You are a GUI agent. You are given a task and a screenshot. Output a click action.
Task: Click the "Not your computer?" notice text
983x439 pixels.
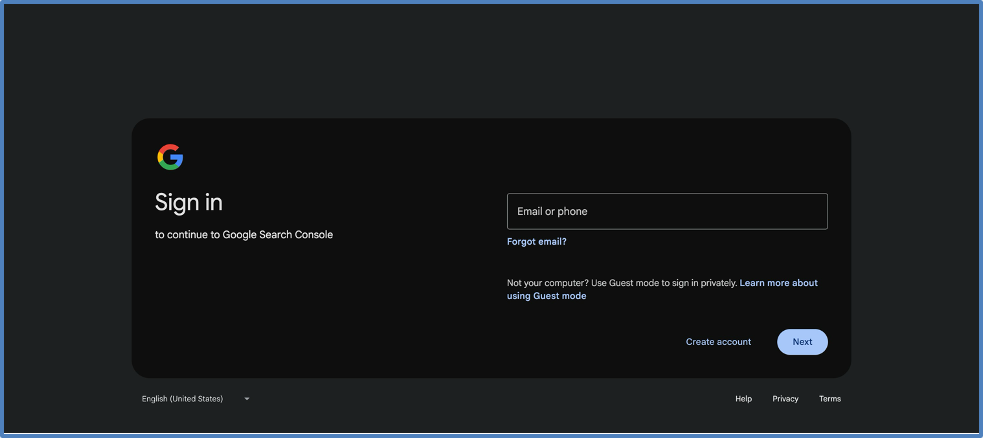tap(546, 283)
